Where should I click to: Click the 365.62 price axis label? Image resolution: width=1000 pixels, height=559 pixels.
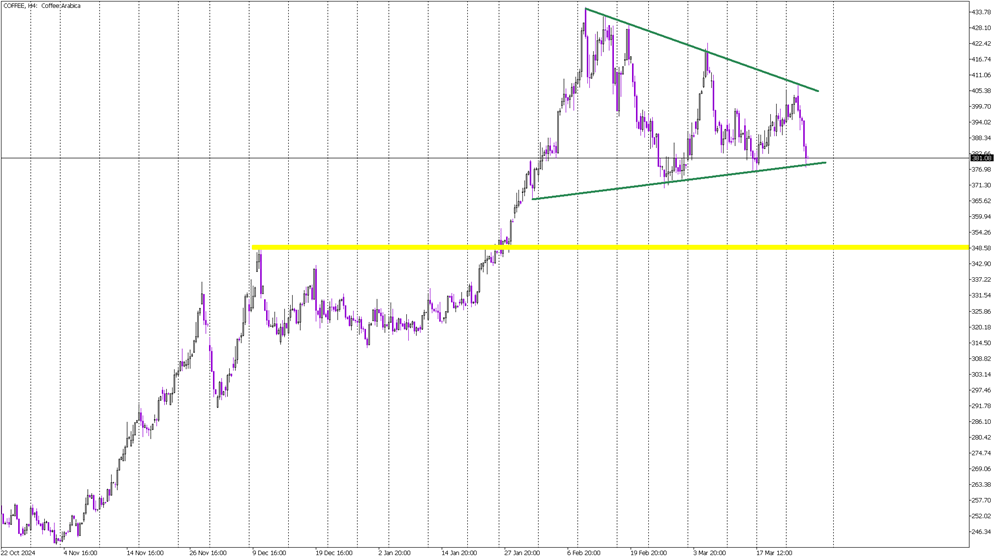pyautogui.click(x=982, y=201)
